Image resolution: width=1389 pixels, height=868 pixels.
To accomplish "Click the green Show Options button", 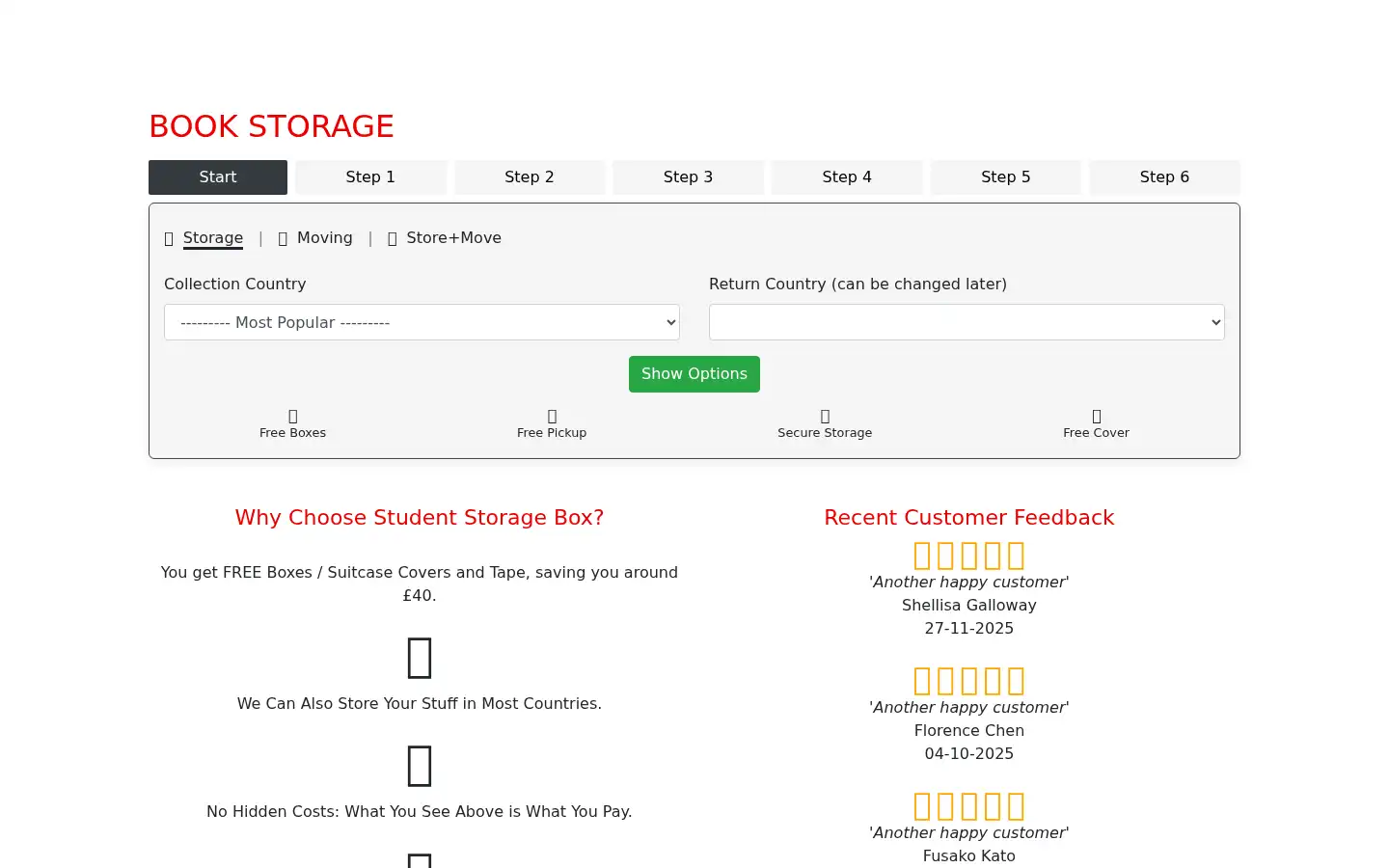I will (x=694, y=374).
